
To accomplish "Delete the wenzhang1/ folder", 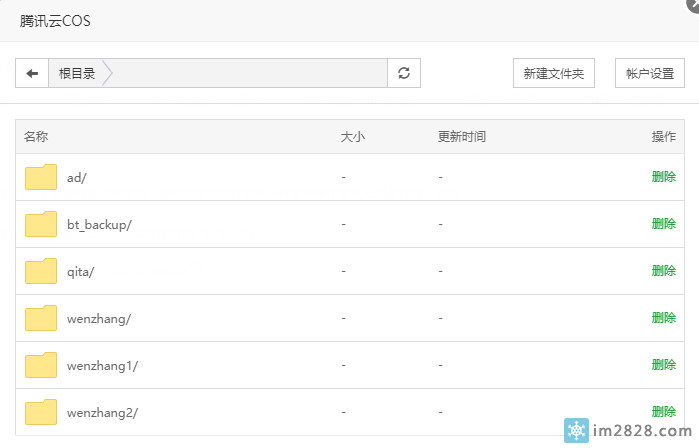I will point(664,365).
